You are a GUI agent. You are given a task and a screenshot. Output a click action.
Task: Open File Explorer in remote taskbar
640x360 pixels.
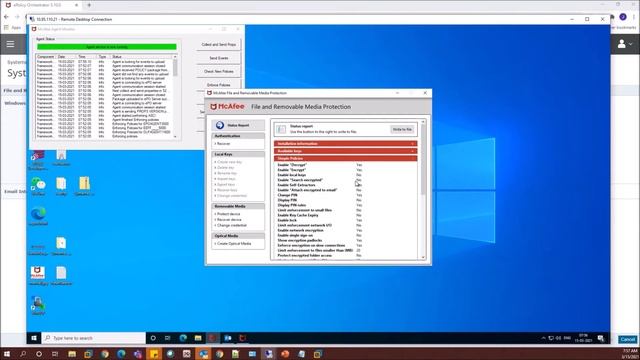198,338
